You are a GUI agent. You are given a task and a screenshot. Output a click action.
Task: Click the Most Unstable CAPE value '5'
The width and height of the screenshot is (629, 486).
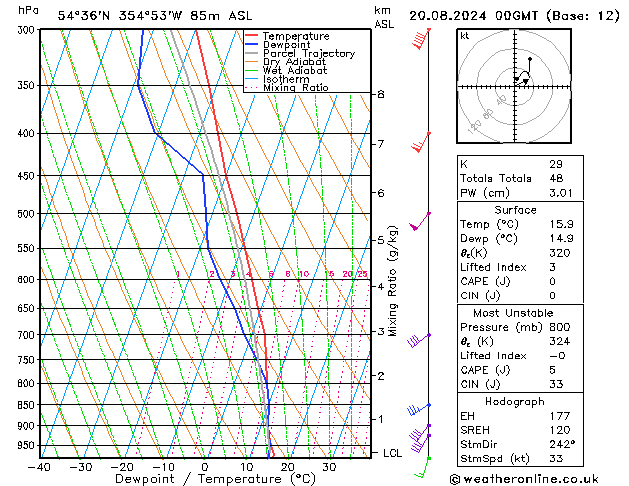click(x=552, y=370)
